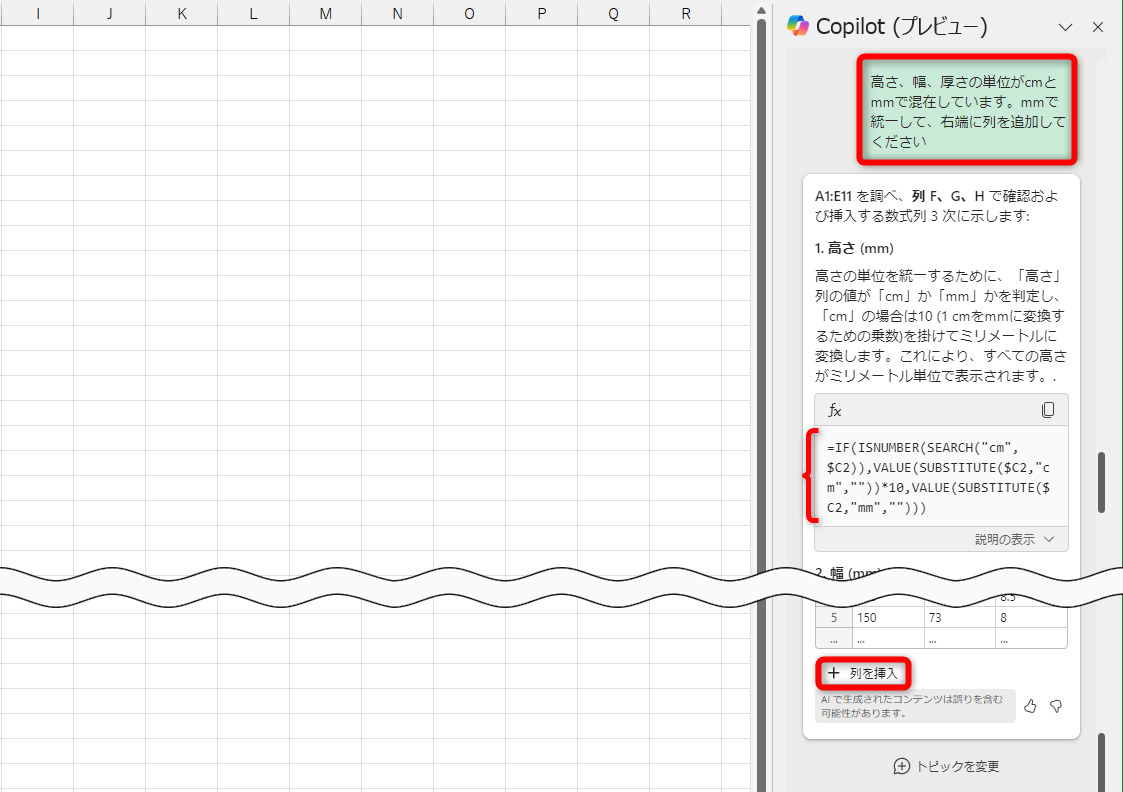Click the speech-bubble plus icon beside トピックを変更

[x=902, y=766]
